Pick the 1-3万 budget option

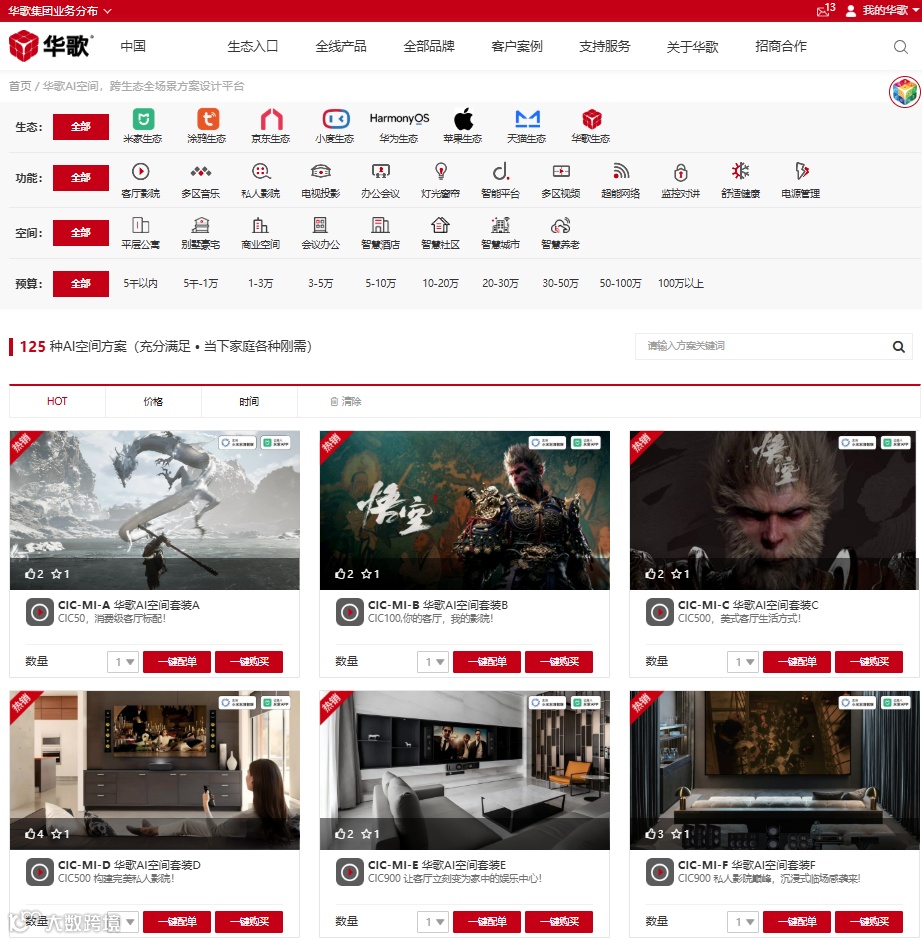pyautogui.click(x=260, y=284)
